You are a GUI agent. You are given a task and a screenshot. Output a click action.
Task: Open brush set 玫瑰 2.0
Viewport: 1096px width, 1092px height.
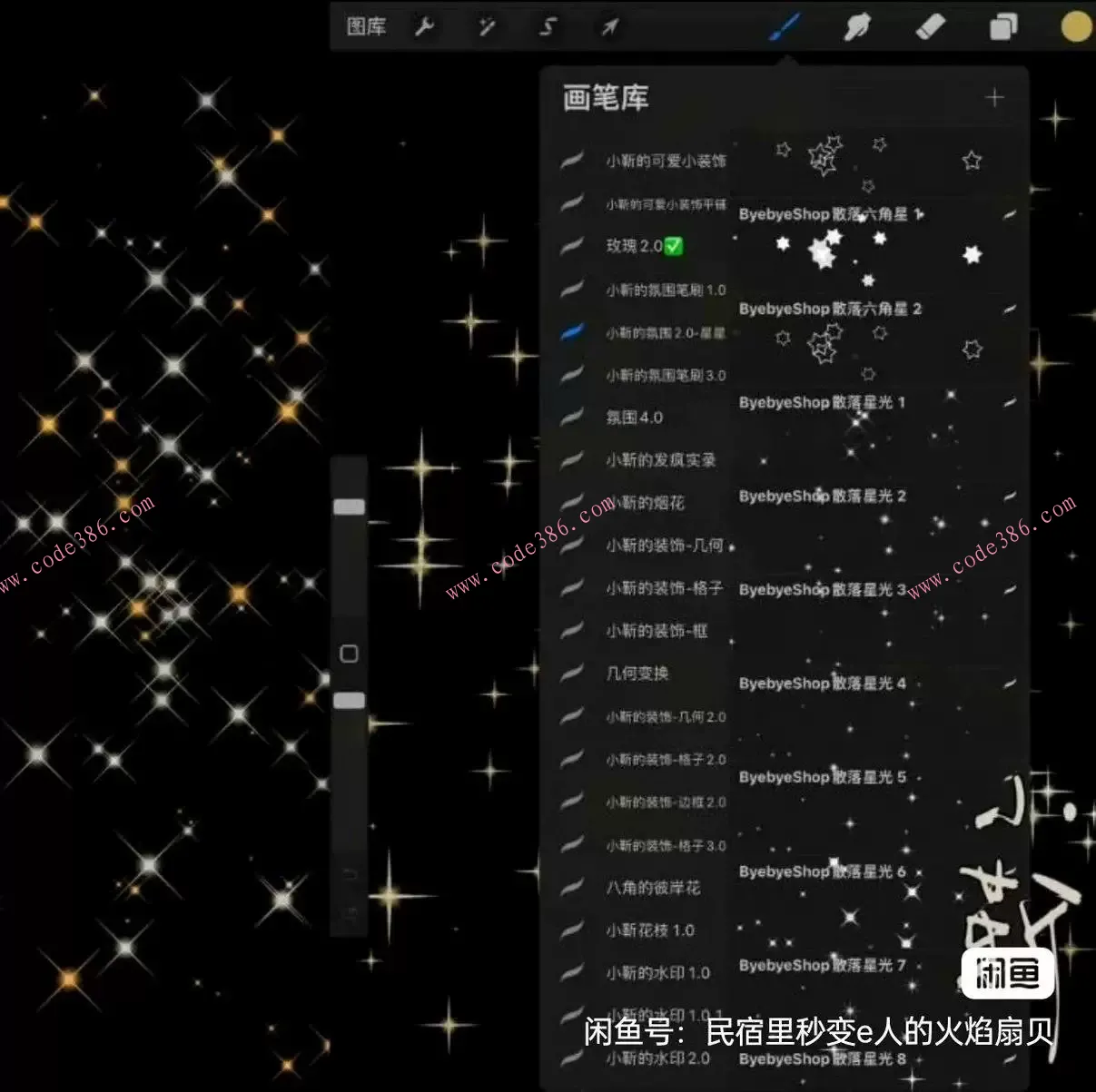643,246
